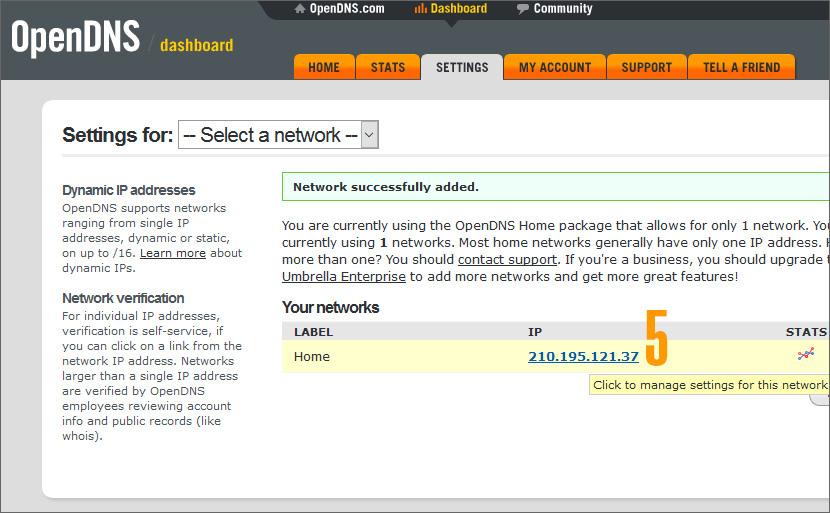Open the OpenDNS.com top link
Viewport: 830px width, 513px height.
[347, 8]
